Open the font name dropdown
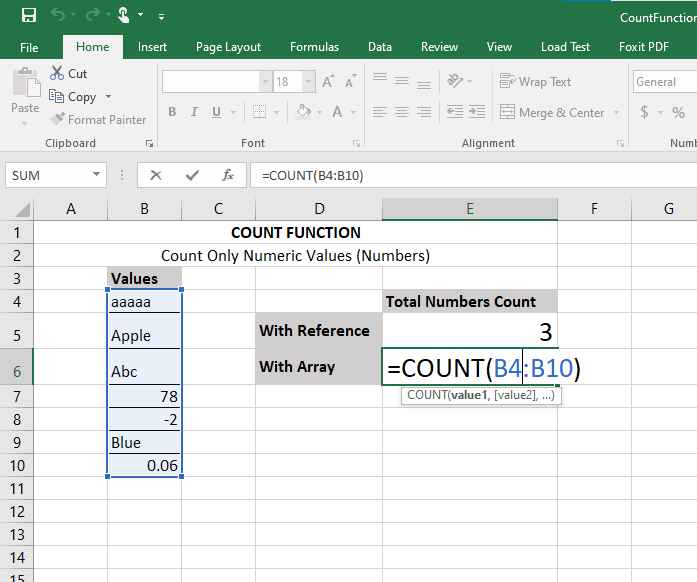The width and height of the screenshot is (697, 582). coord(265,82)
